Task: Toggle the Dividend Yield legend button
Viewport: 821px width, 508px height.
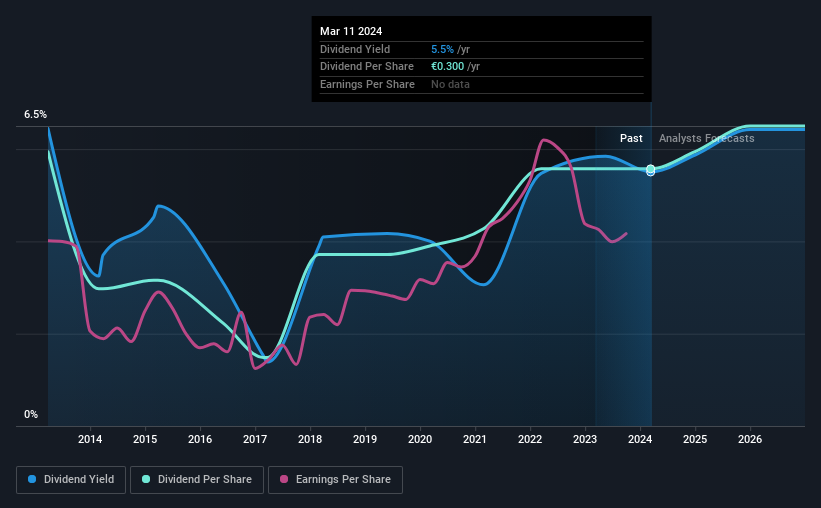Action: (x=71, y=479)
